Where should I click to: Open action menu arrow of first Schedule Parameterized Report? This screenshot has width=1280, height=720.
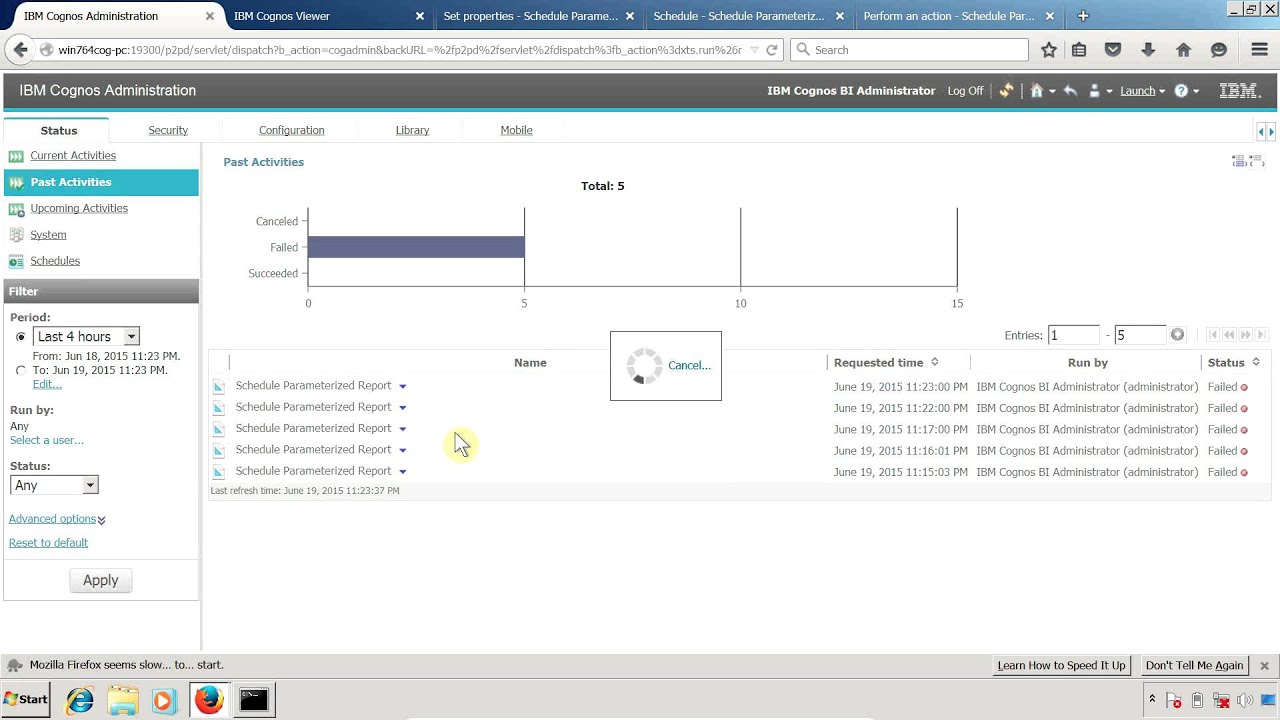403,386
